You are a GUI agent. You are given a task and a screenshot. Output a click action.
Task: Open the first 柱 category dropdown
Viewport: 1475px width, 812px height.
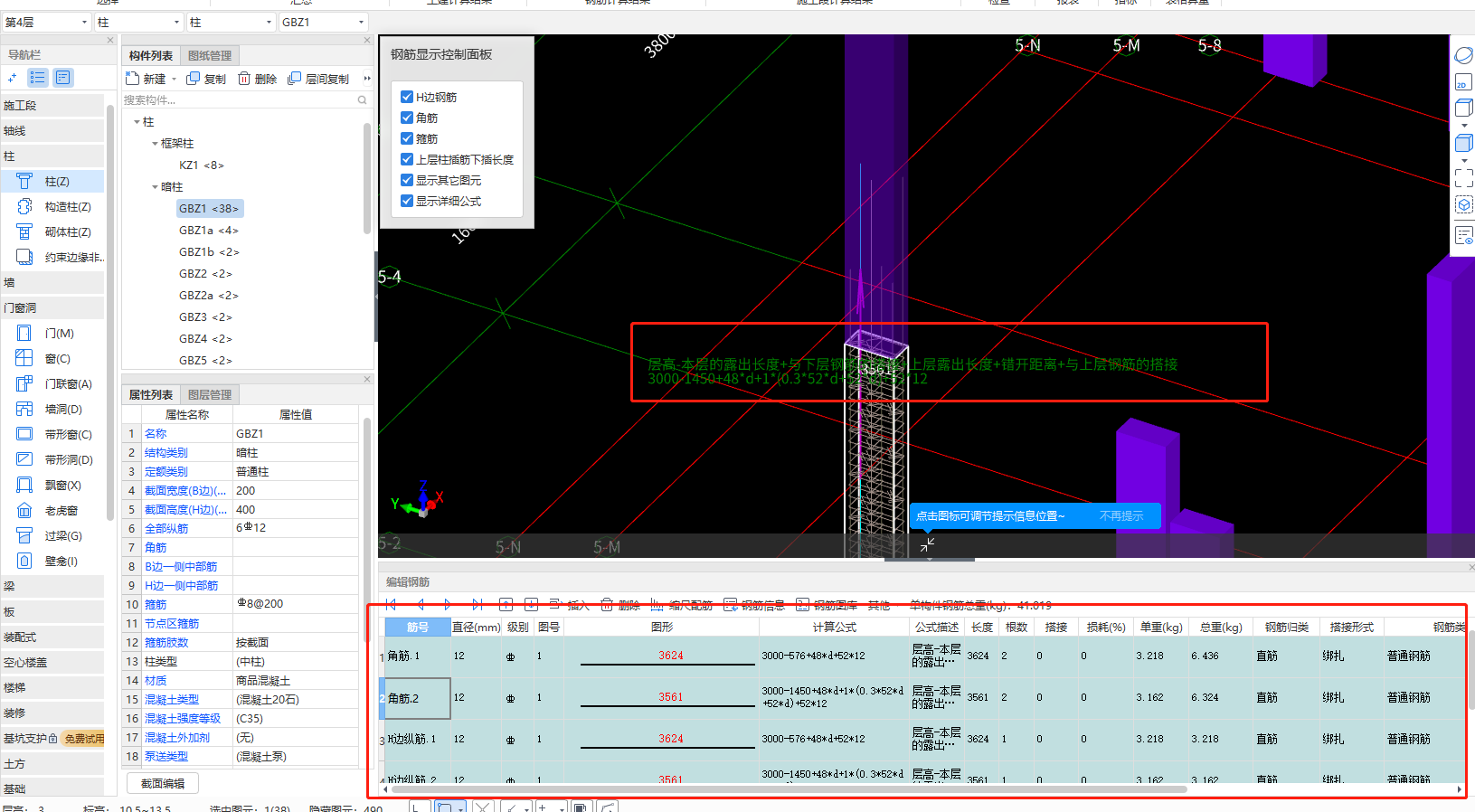[138, 22]
